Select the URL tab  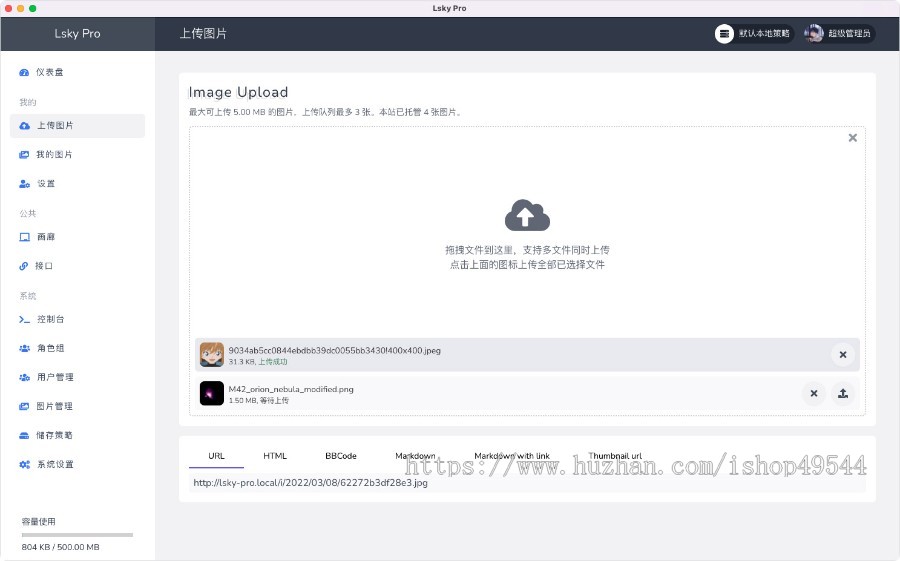[x=216, y=456]
